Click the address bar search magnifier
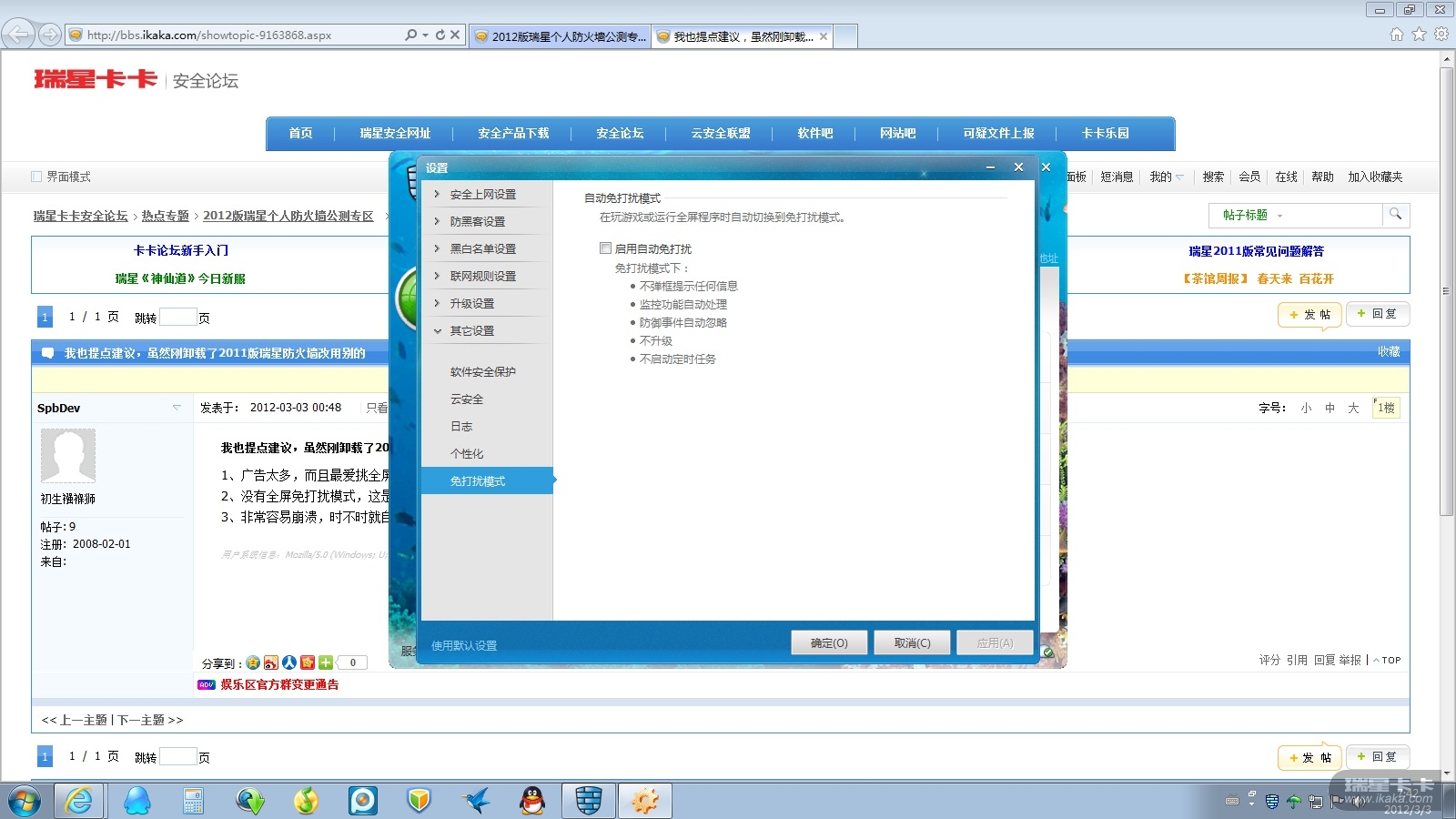The width and height of the screenshot is (1456, 819). tap(411, 35)
